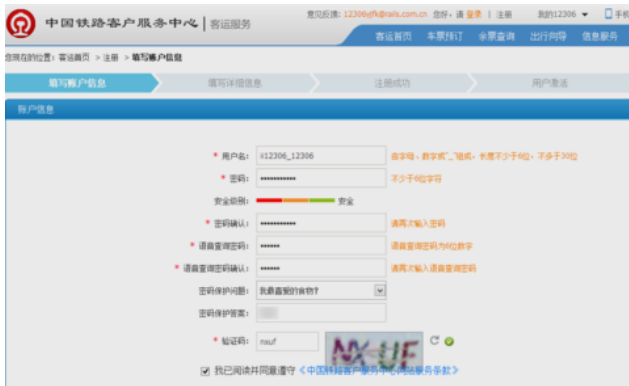This screenshot has width=629, height=386.
Task: Select the 注册成功 step tab
Action: [392, 83]
